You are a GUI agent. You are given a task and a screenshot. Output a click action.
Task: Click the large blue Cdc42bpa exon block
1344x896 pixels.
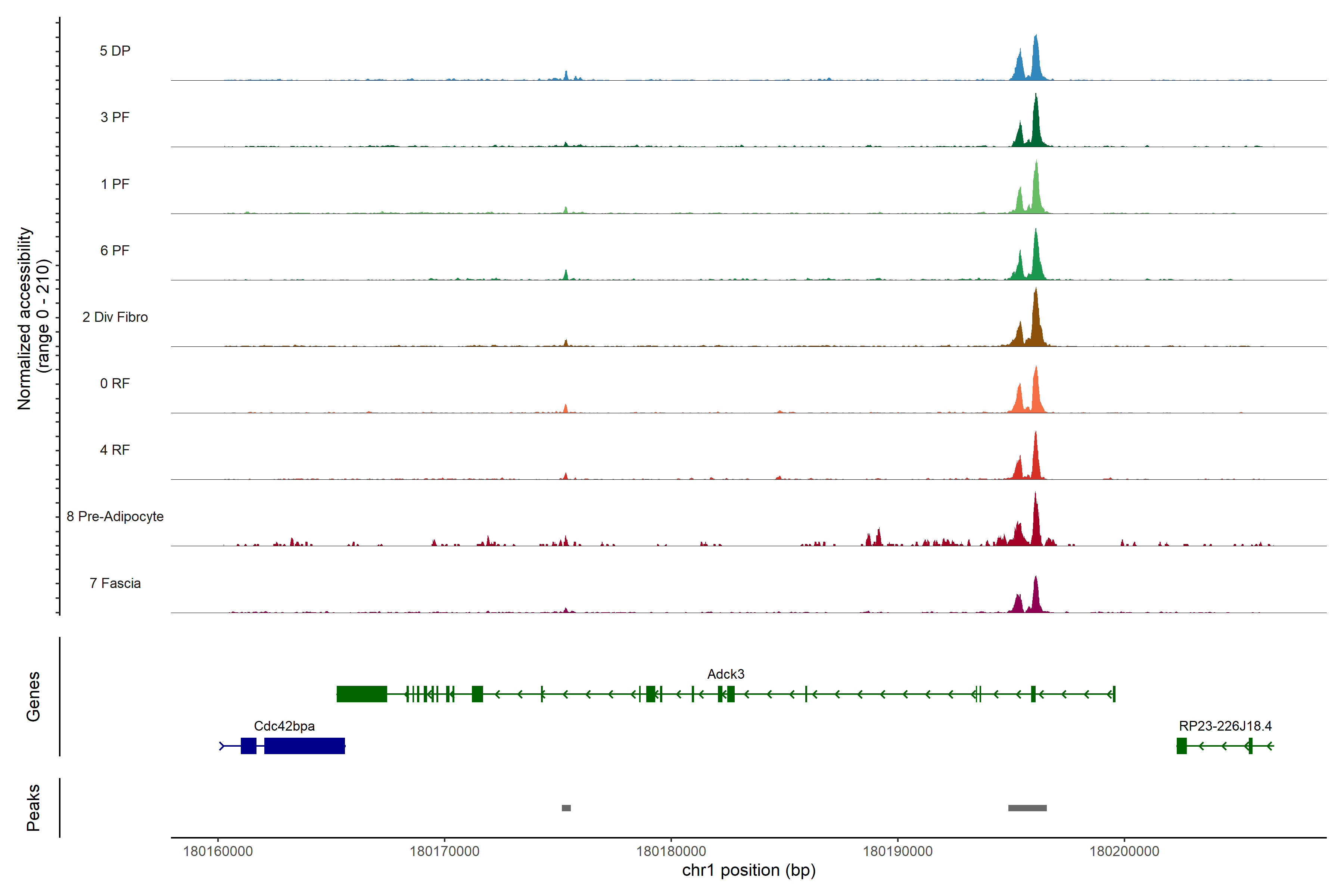click(305, 746)
